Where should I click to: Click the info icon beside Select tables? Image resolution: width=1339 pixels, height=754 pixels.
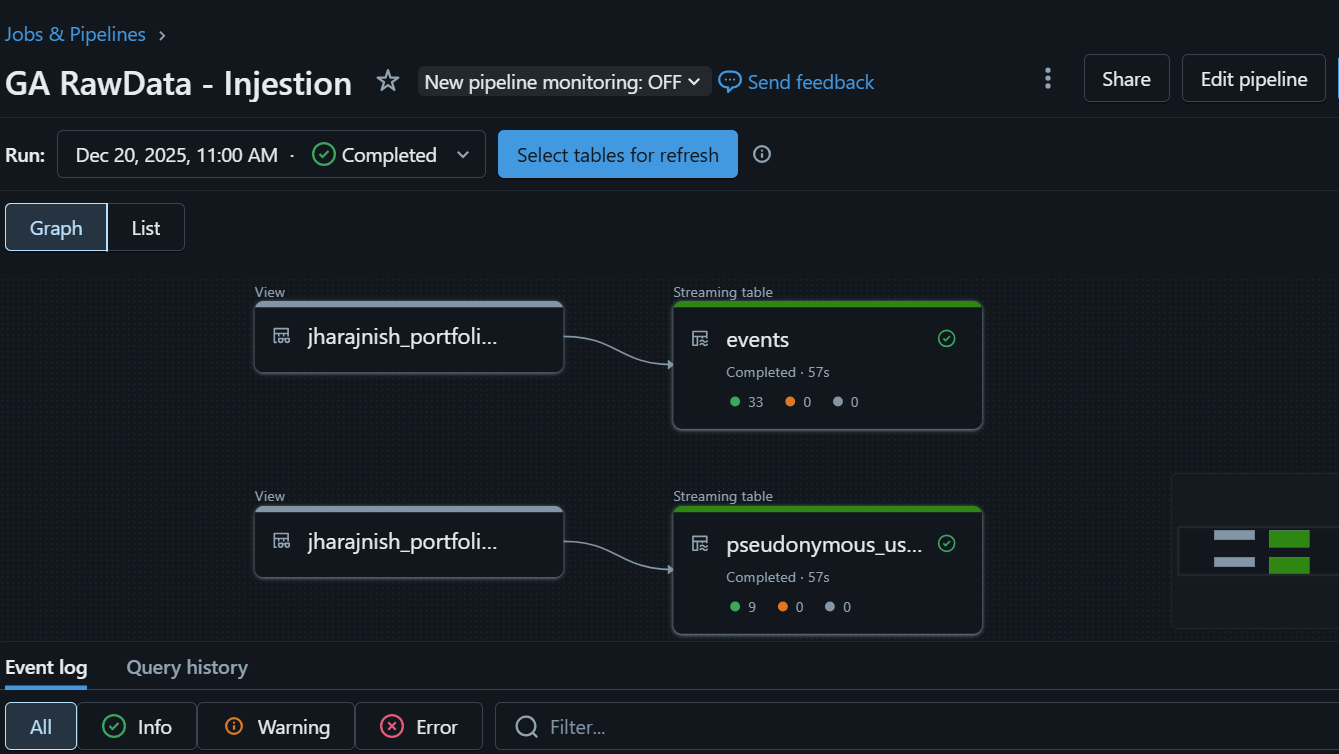pos(762,154)
